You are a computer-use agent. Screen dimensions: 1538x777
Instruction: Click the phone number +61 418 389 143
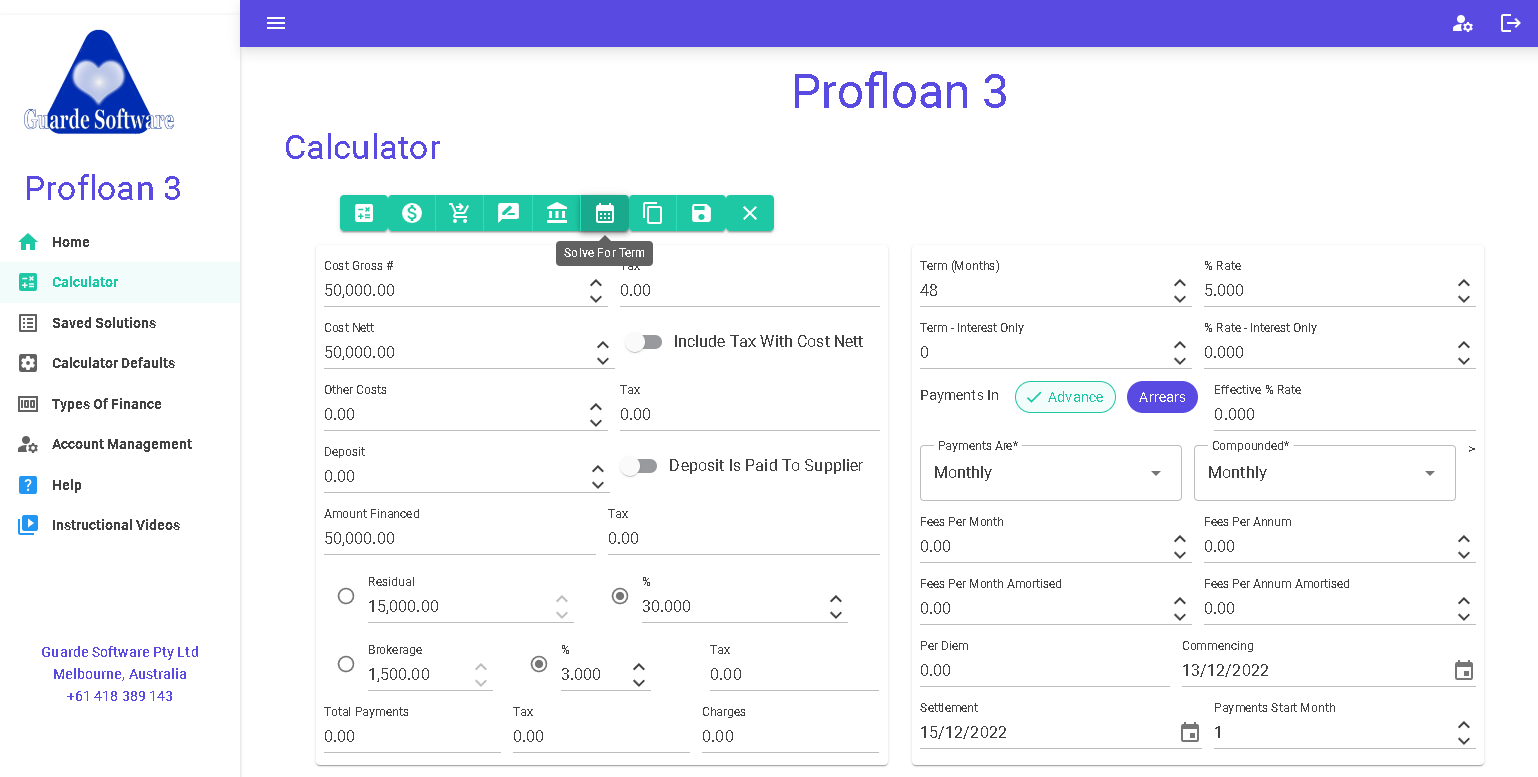(120, 696)
